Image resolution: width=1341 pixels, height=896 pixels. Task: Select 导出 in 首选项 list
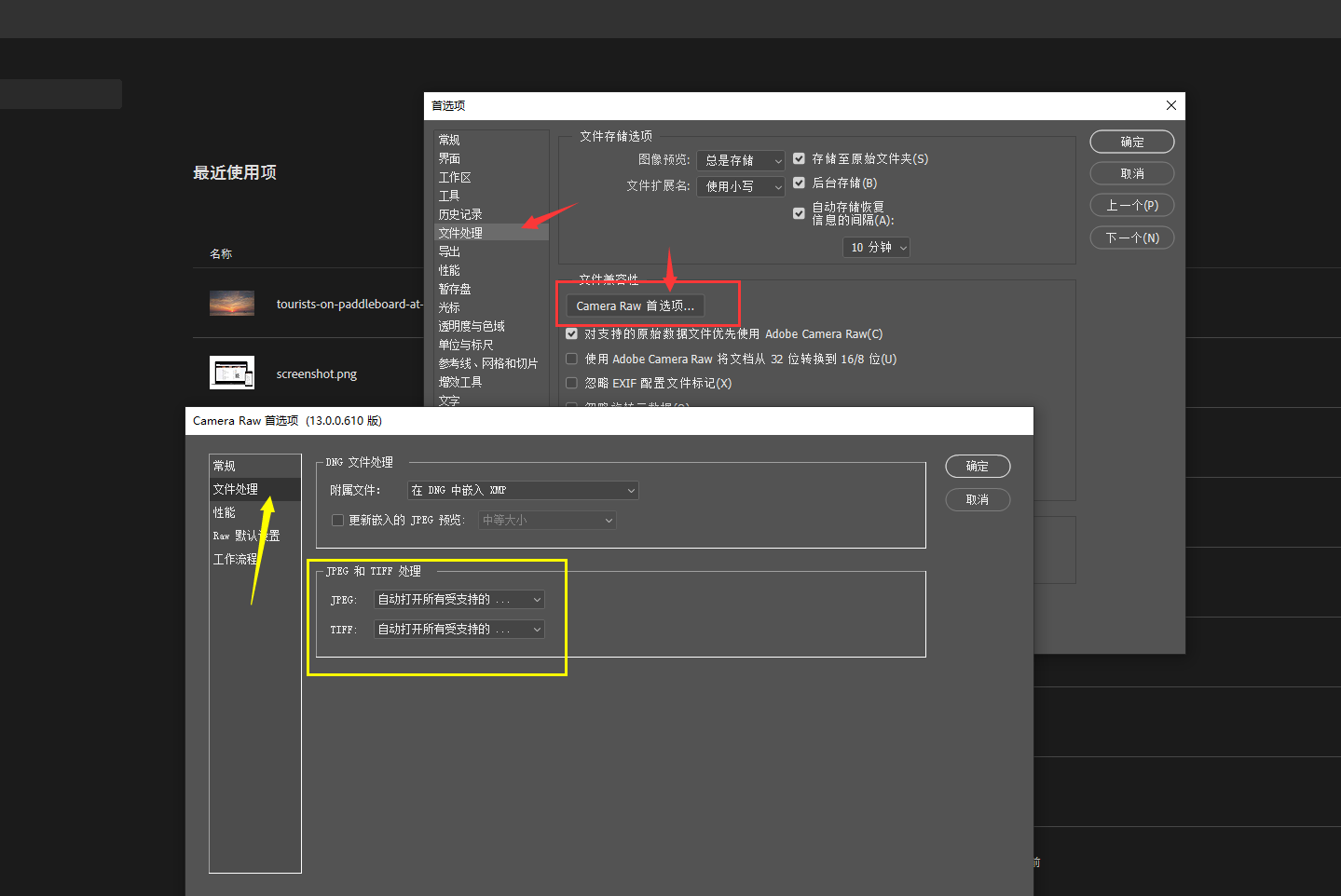449,251
